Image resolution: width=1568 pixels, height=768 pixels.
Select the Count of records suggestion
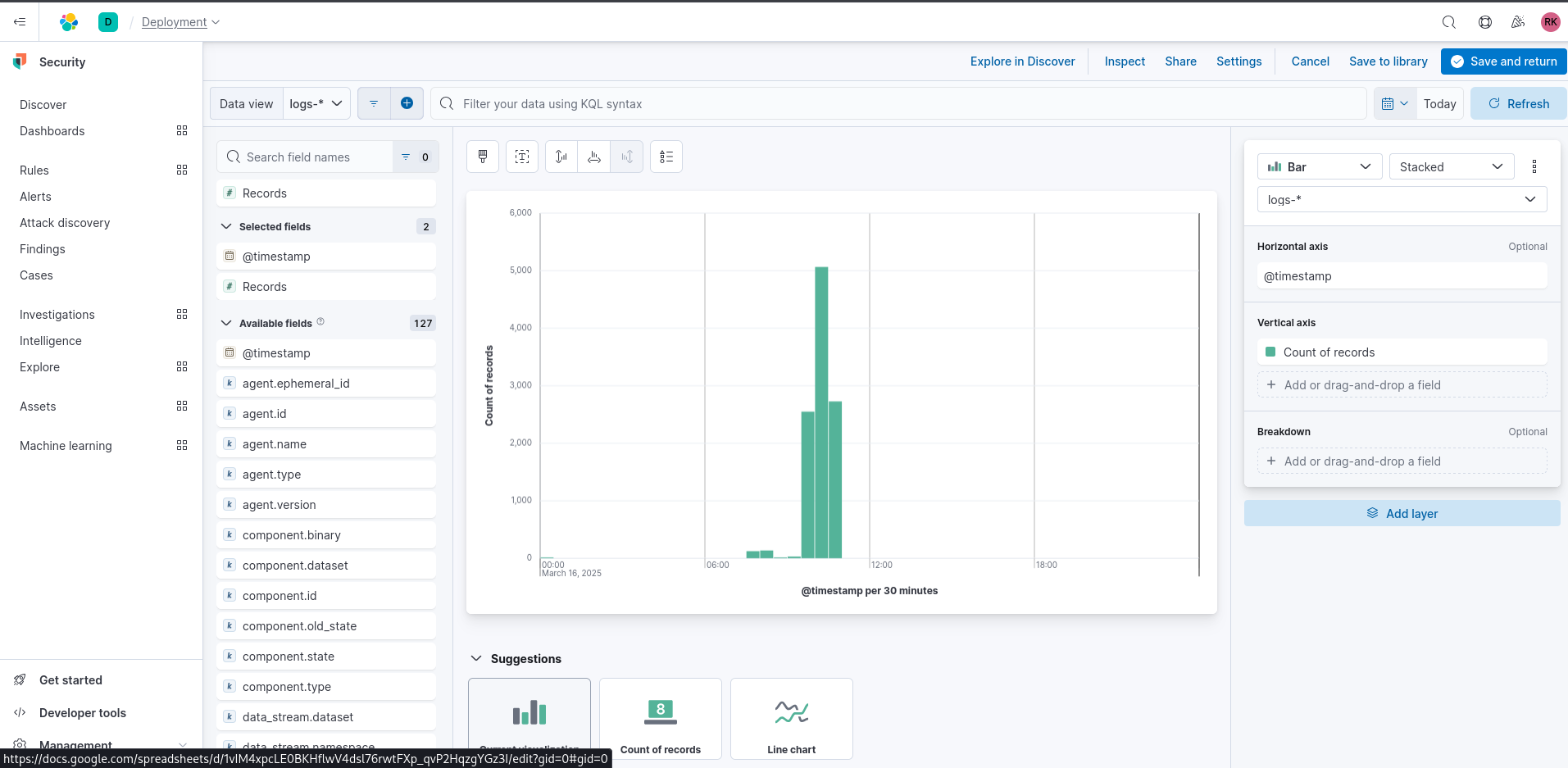660,719
